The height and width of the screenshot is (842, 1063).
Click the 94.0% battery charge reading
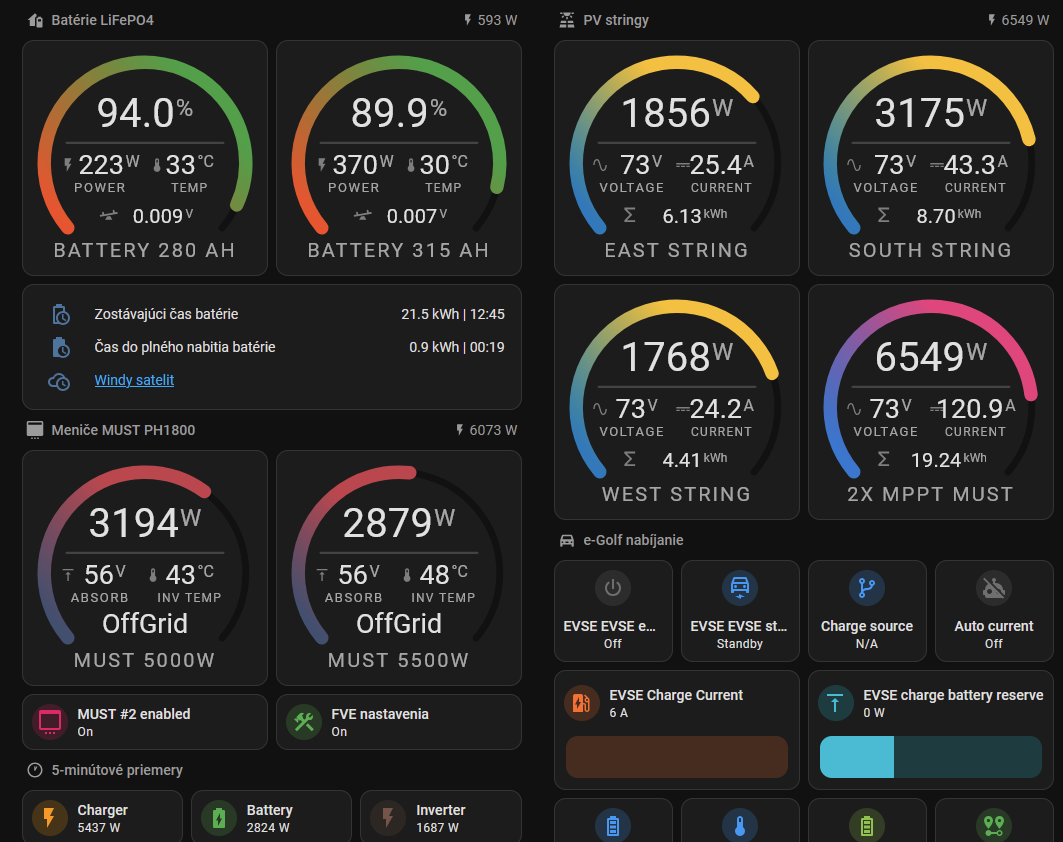pyautogui.click(x=145, y=113)
